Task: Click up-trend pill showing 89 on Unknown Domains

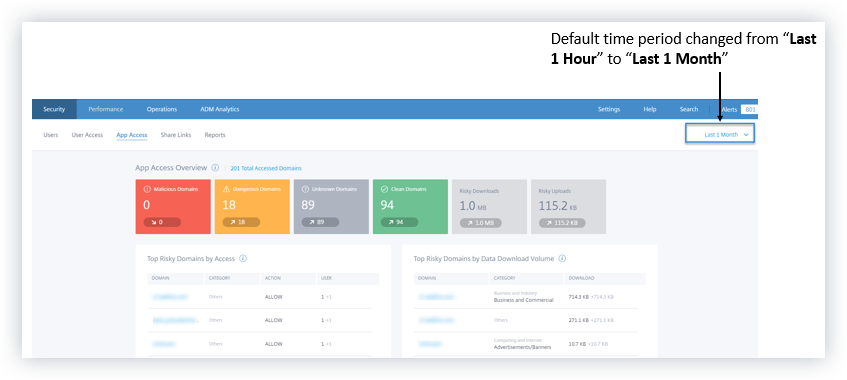Action: (320, 222)
